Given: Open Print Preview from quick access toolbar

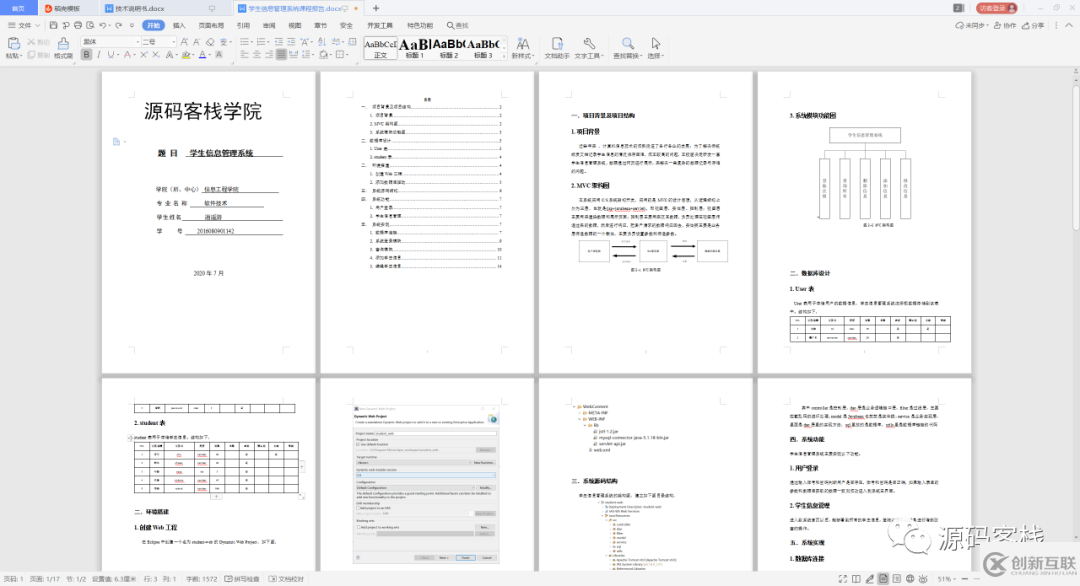Looking at the screenshot, I should 90,25.
